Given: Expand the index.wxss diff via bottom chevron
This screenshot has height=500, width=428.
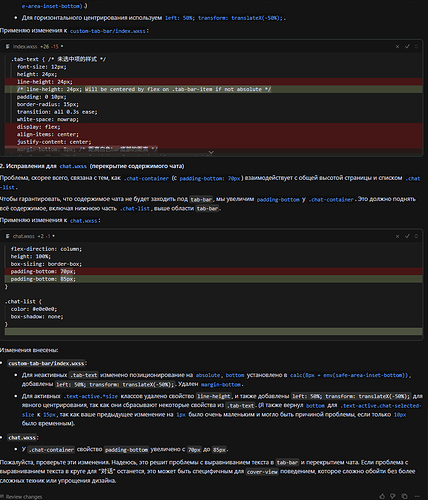Looking at the screenshot, I should [211, 152].
